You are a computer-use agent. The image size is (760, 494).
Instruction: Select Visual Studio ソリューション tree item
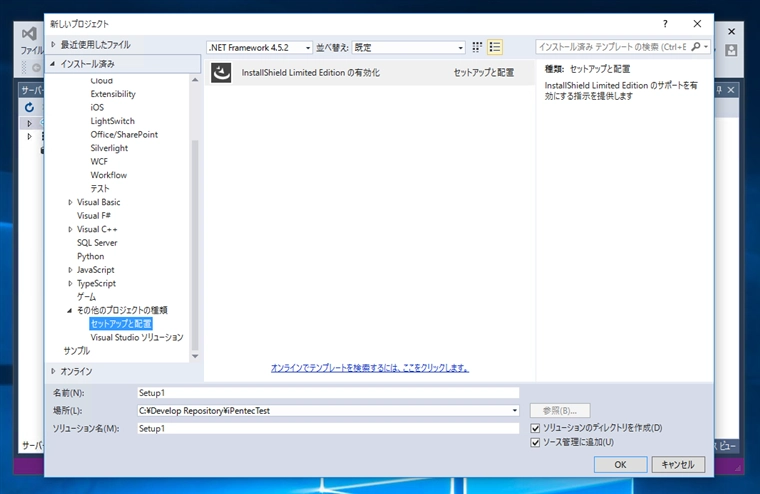coord(137,337)
